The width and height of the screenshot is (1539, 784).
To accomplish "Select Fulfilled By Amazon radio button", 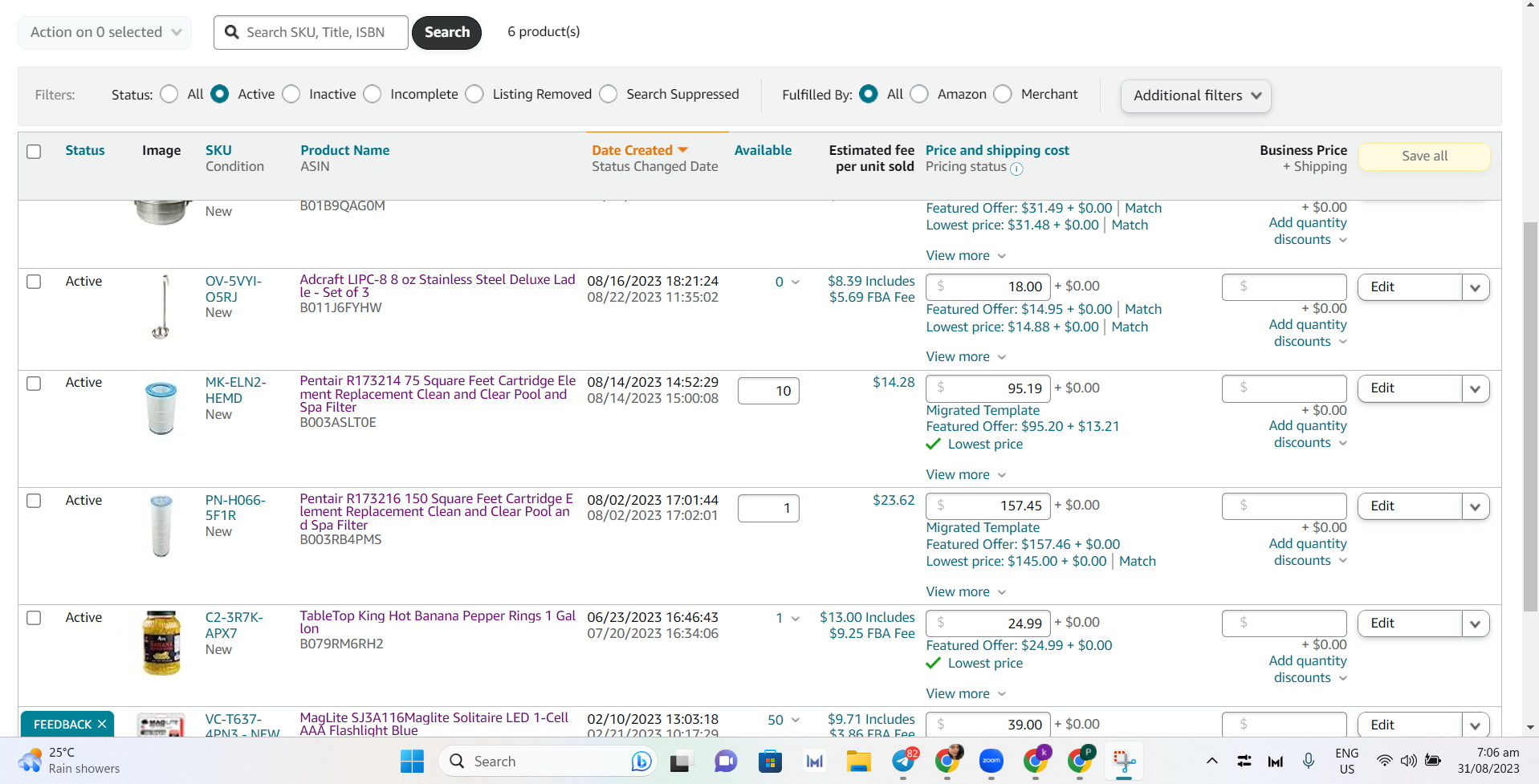I will coord(919,94).
